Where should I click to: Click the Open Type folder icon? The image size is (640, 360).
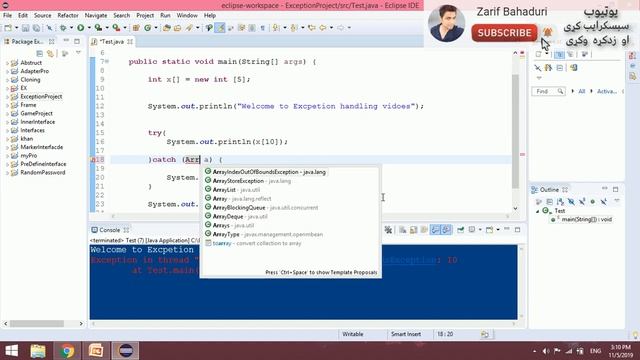(167, 28)
